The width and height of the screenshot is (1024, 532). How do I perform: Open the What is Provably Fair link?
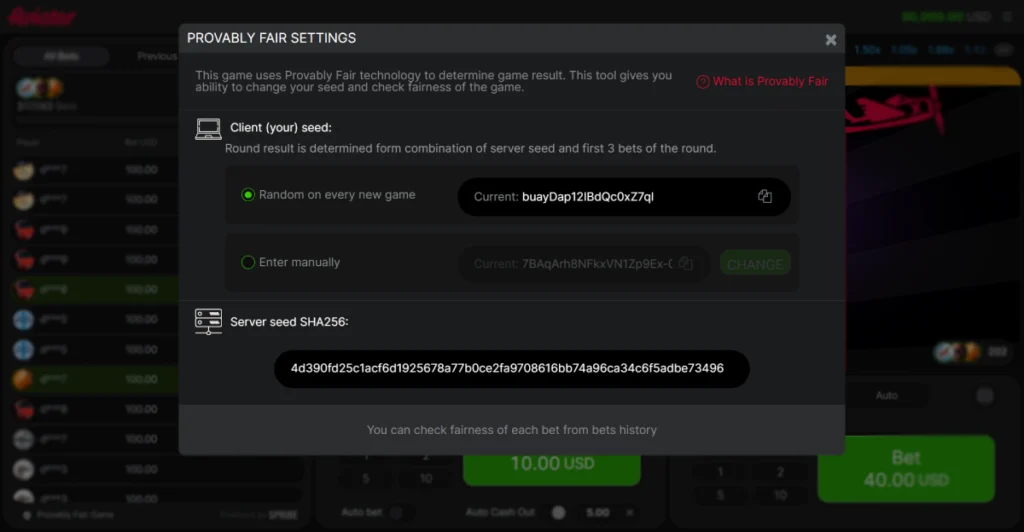point(770,82)
